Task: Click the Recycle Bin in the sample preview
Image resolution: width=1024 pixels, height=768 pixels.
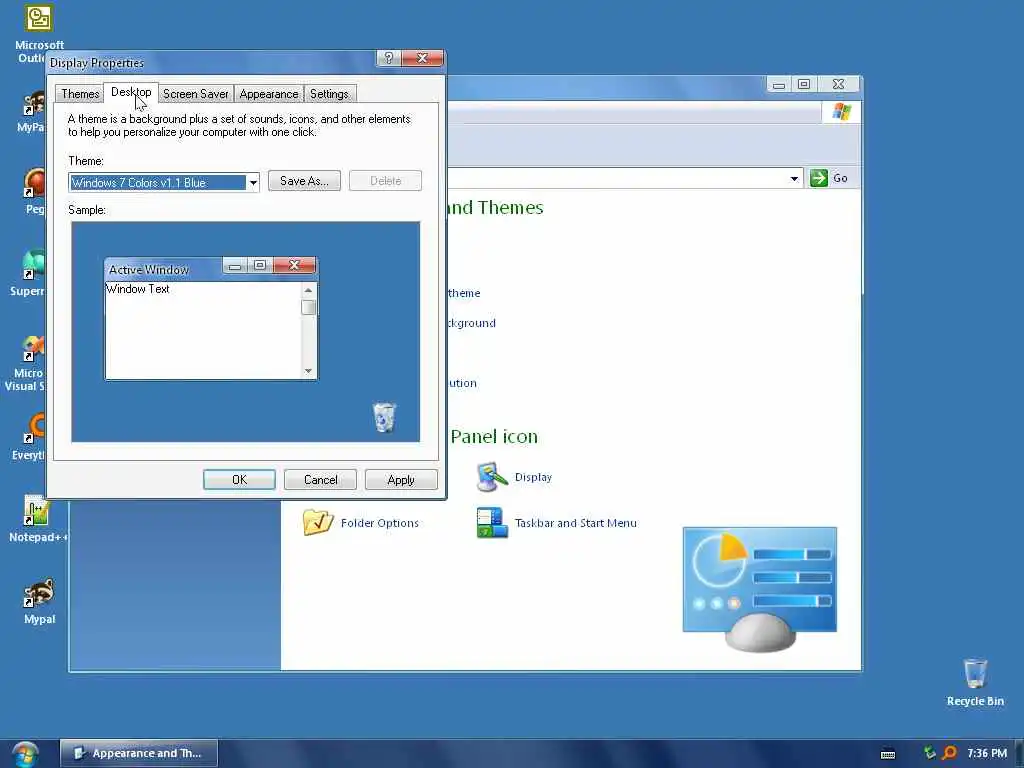Action: tap(384, 417)
